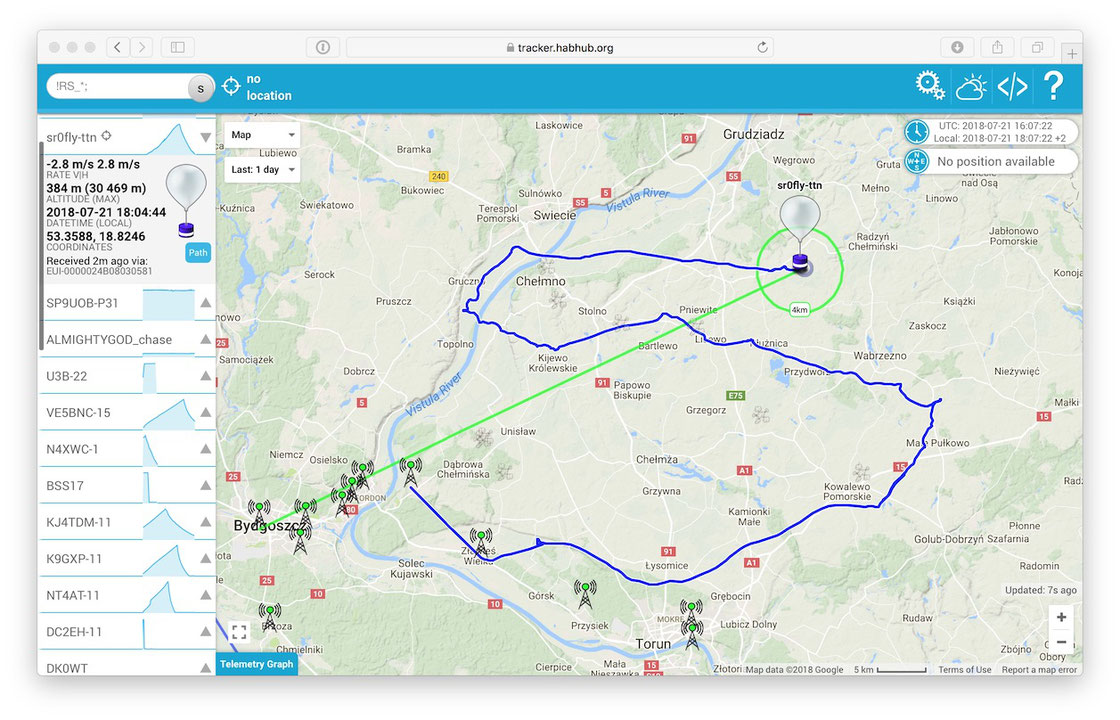
Task: Open the settings gears icon
Action: tap(929, 86)
